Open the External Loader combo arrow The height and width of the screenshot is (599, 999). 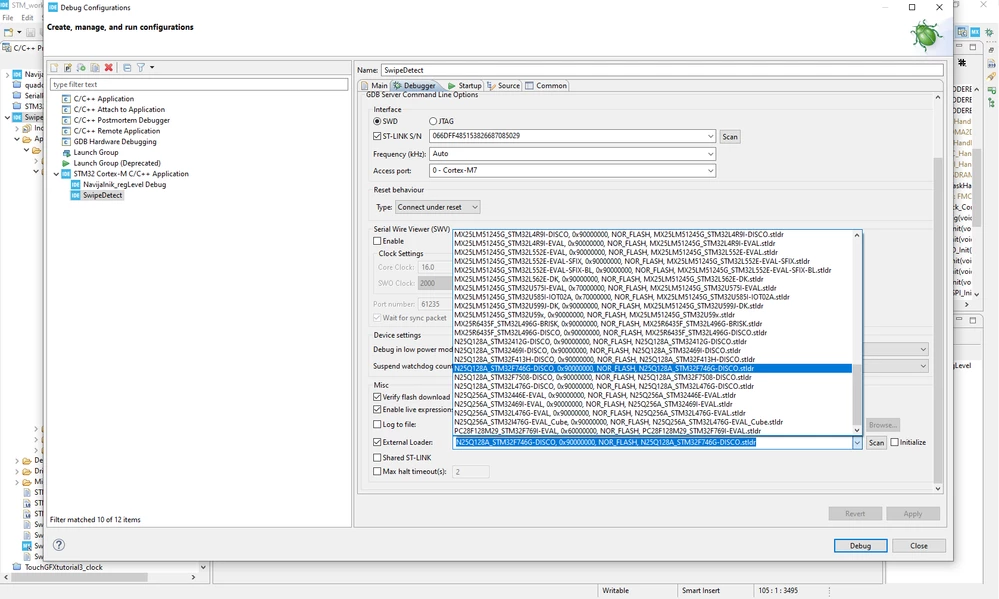tap(857, 442)
